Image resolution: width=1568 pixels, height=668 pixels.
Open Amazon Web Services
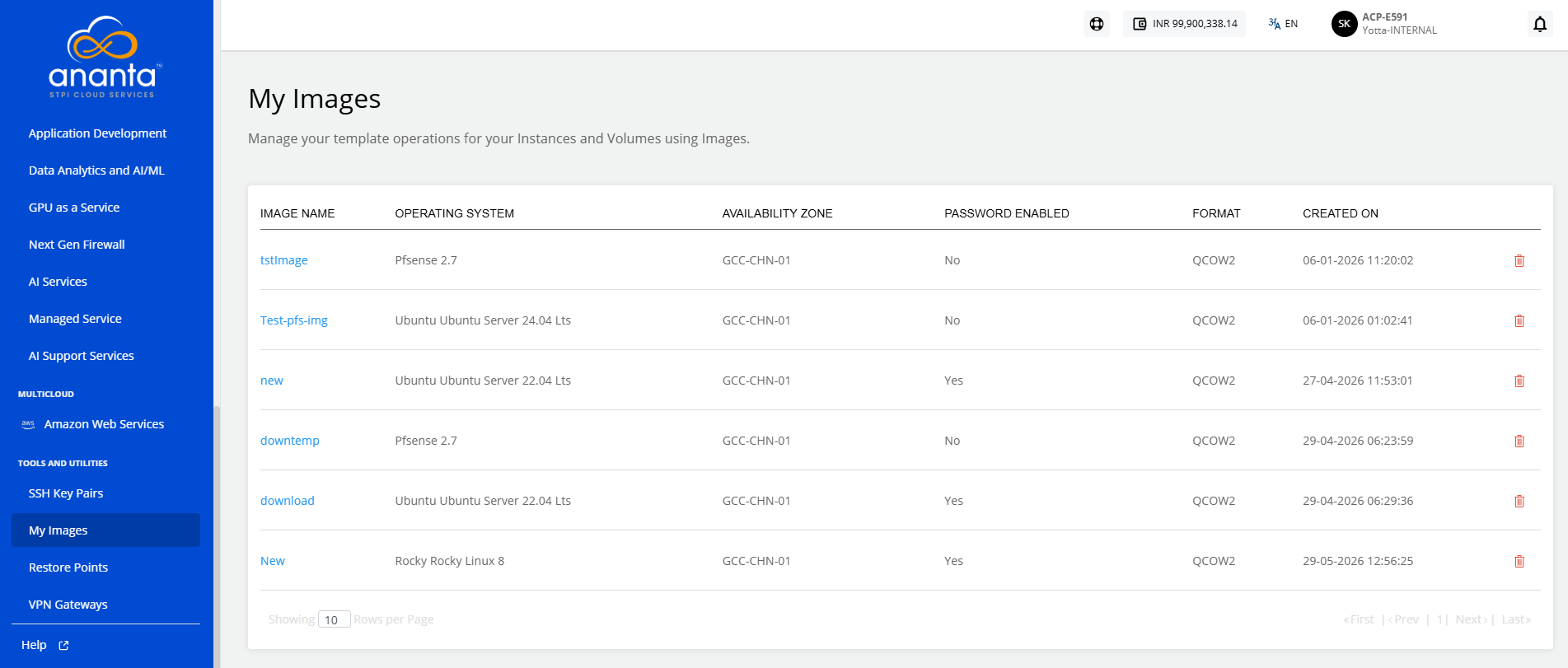104,424
